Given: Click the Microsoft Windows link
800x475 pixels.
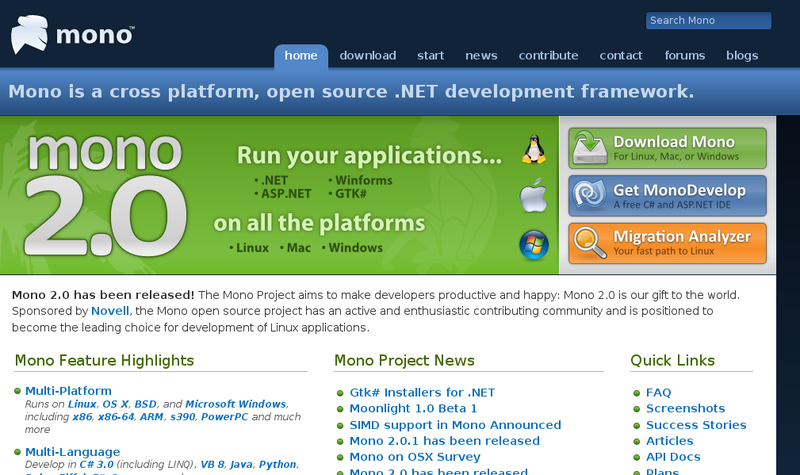Looking at the screenshot, I should pyautogui.click(x=235, y=404).
